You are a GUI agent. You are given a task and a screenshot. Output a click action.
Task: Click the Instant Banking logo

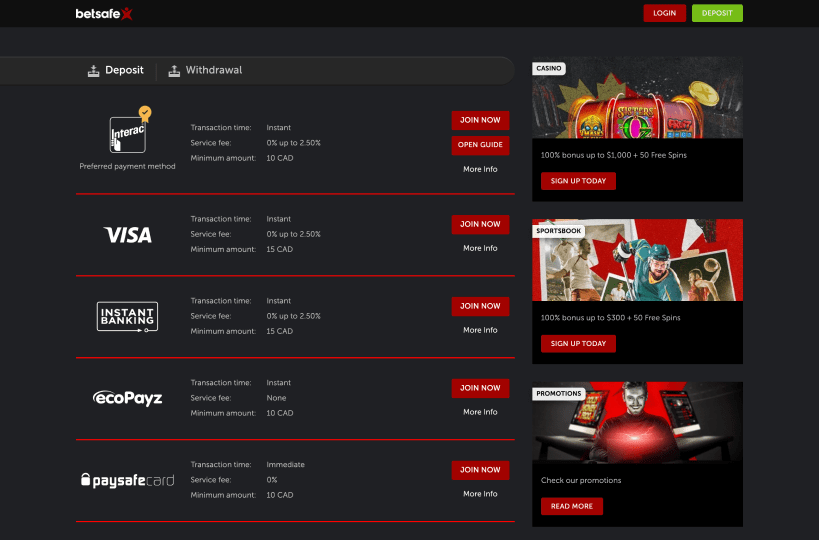coord(127,316)
